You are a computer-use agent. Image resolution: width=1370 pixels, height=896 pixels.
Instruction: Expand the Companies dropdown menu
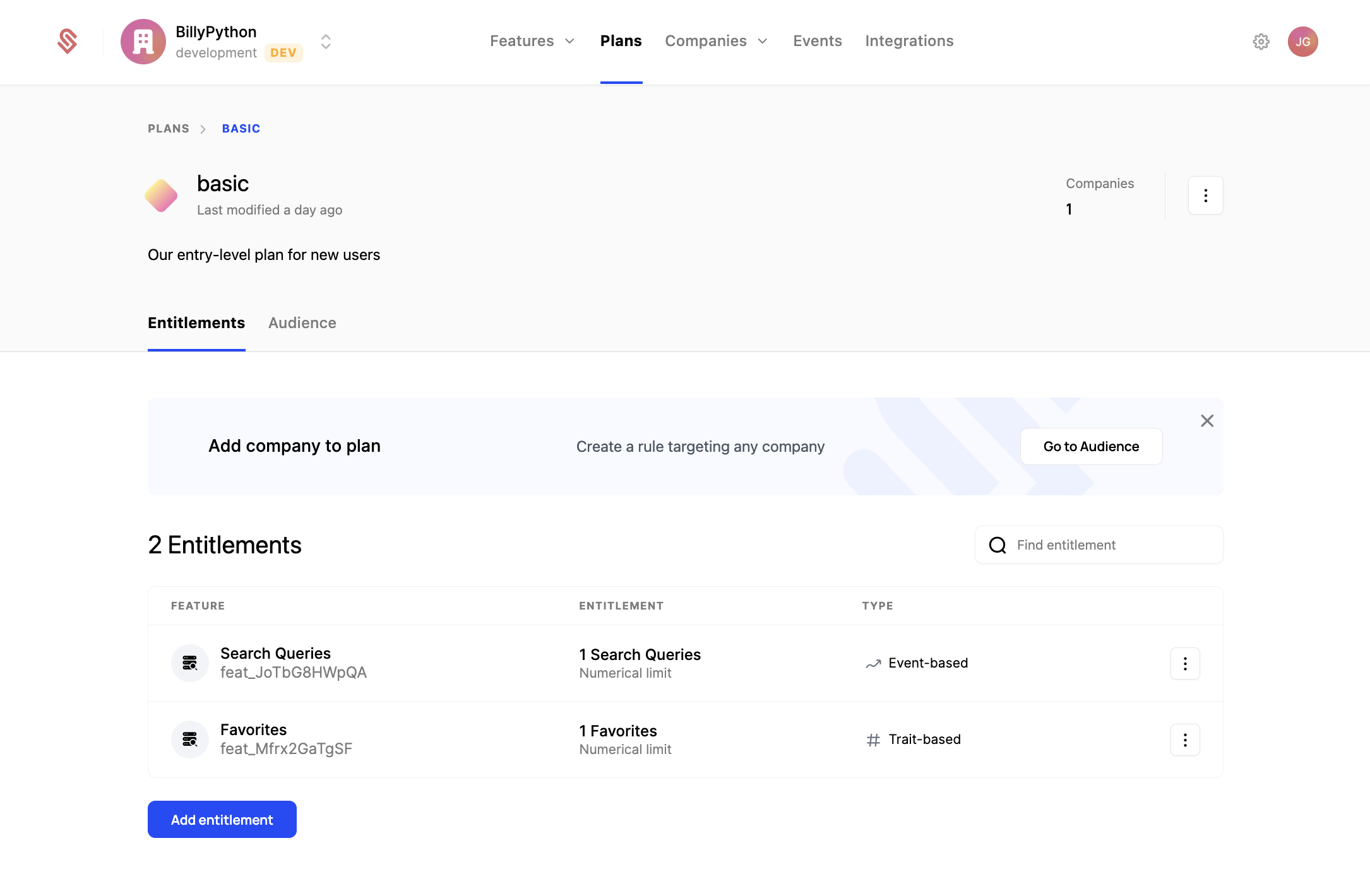(x=716, y=41)
